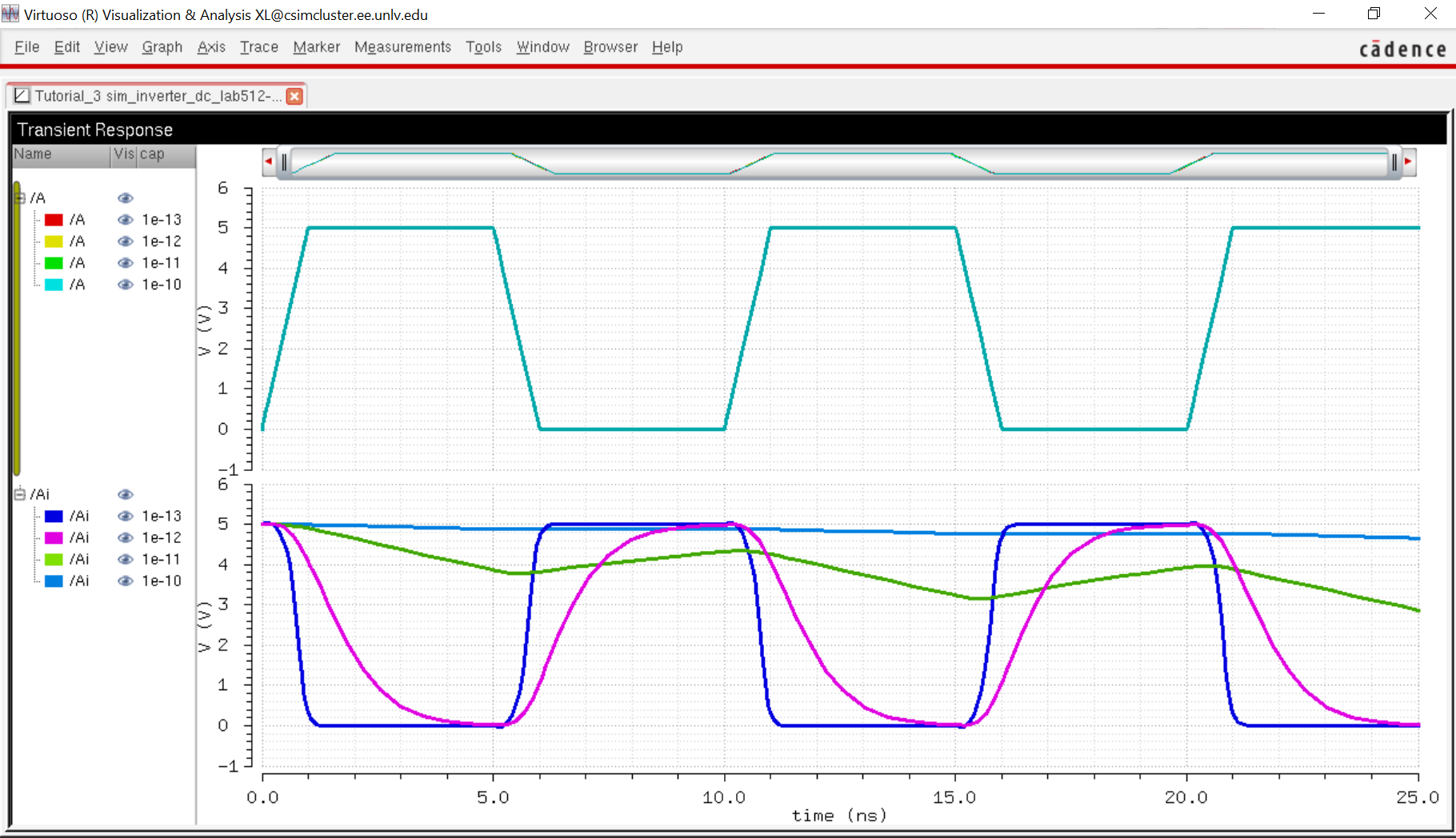
Task: Collapse the /A tree group
Action: click(x=20, y=198)
